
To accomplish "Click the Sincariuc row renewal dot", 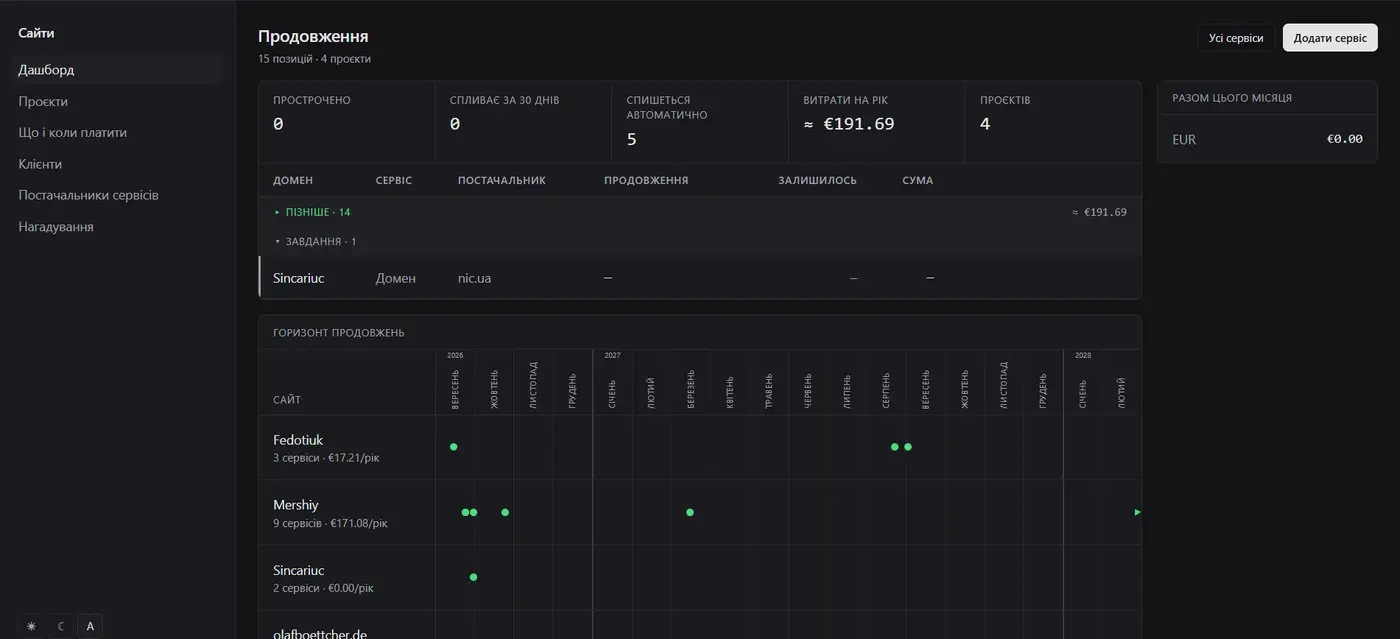I will click(x=473, y=577).
